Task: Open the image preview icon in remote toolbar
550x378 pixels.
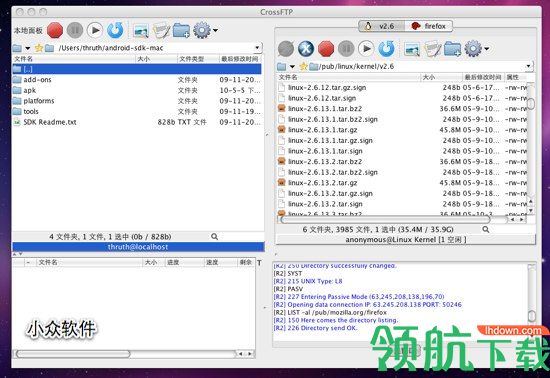Action: tap(412, 49)
